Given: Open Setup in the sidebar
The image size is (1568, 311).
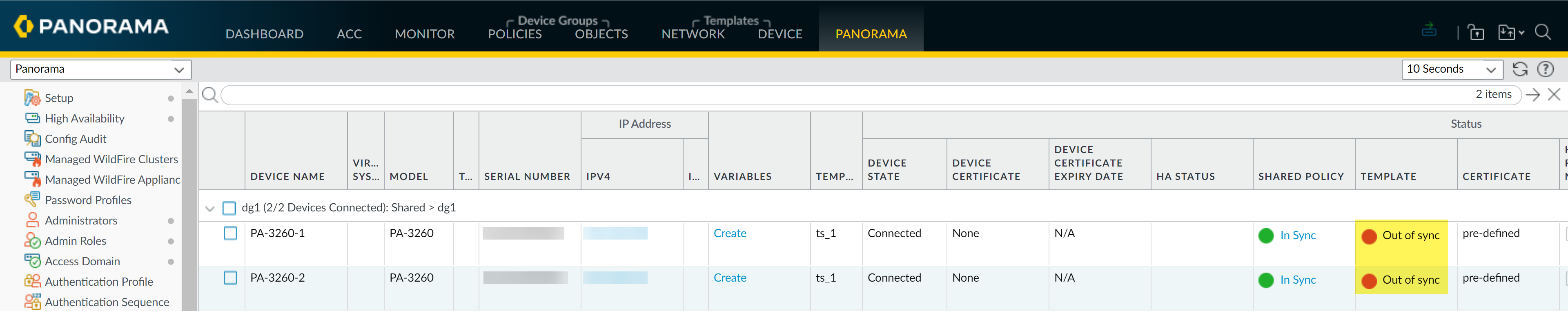Looking at the screenshot, I should pyautogui.click(x=59, y=98).
